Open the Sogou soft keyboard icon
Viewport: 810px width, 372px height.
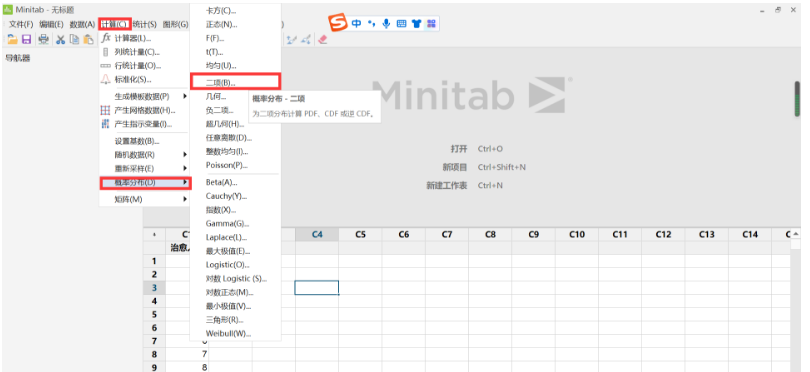401,24
